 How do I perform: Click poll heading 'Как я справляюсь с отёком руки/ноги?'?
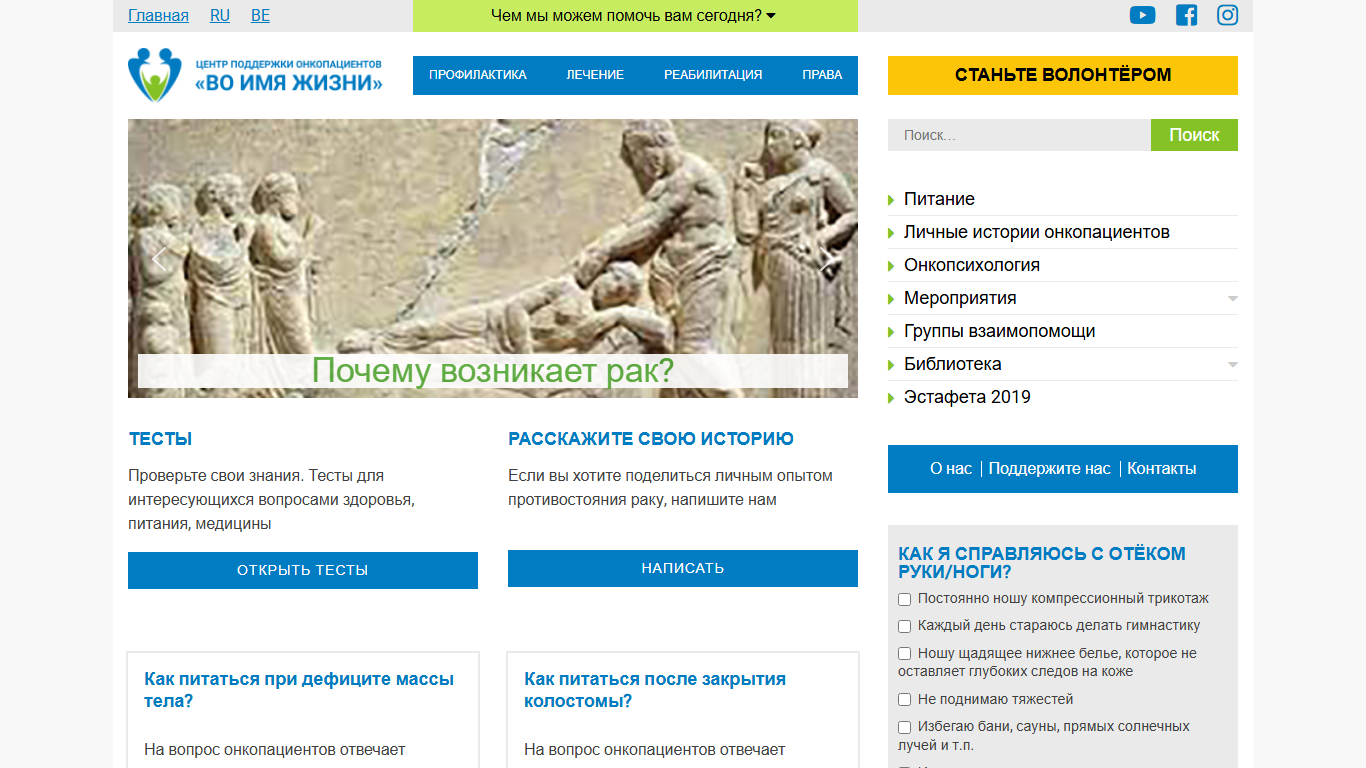tap(1042, 563)
